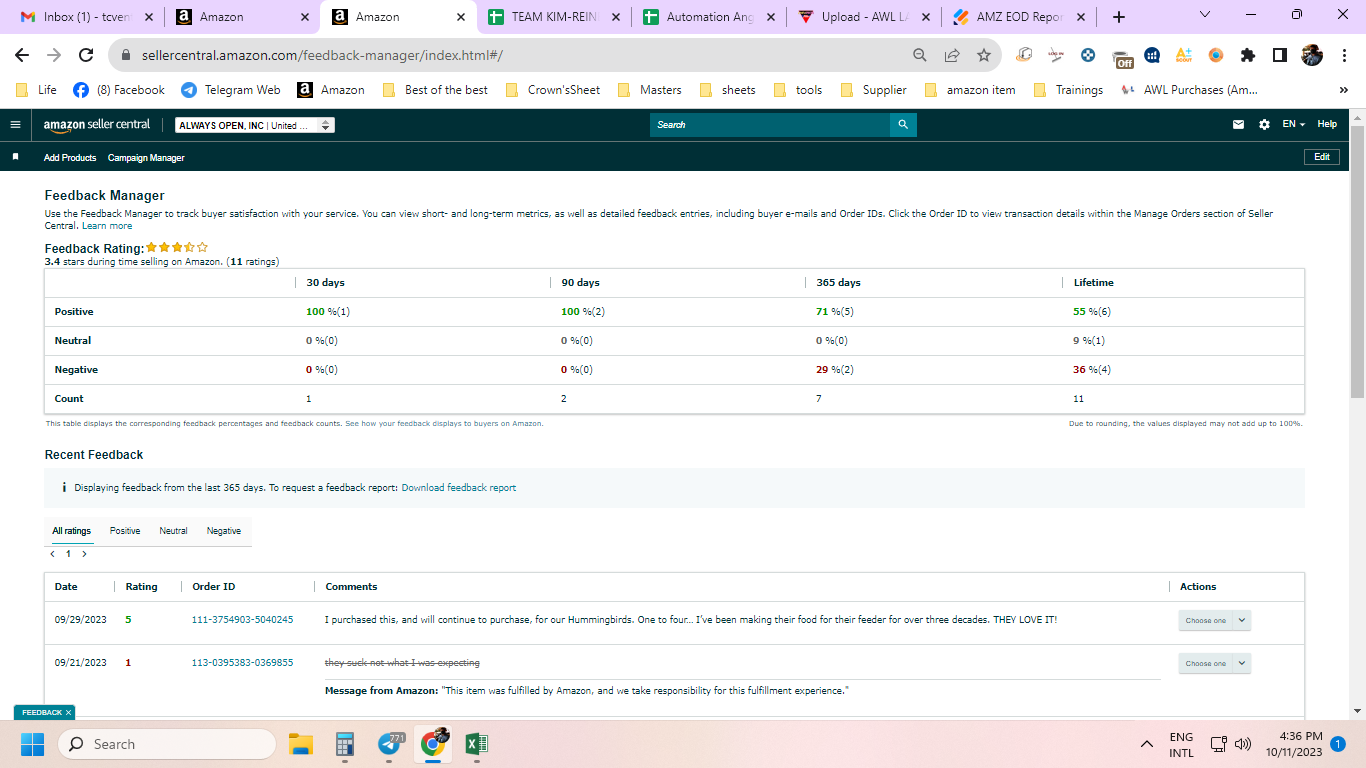
Task: Show hidden system tray icons chevron
Action: click(1147, 744)
